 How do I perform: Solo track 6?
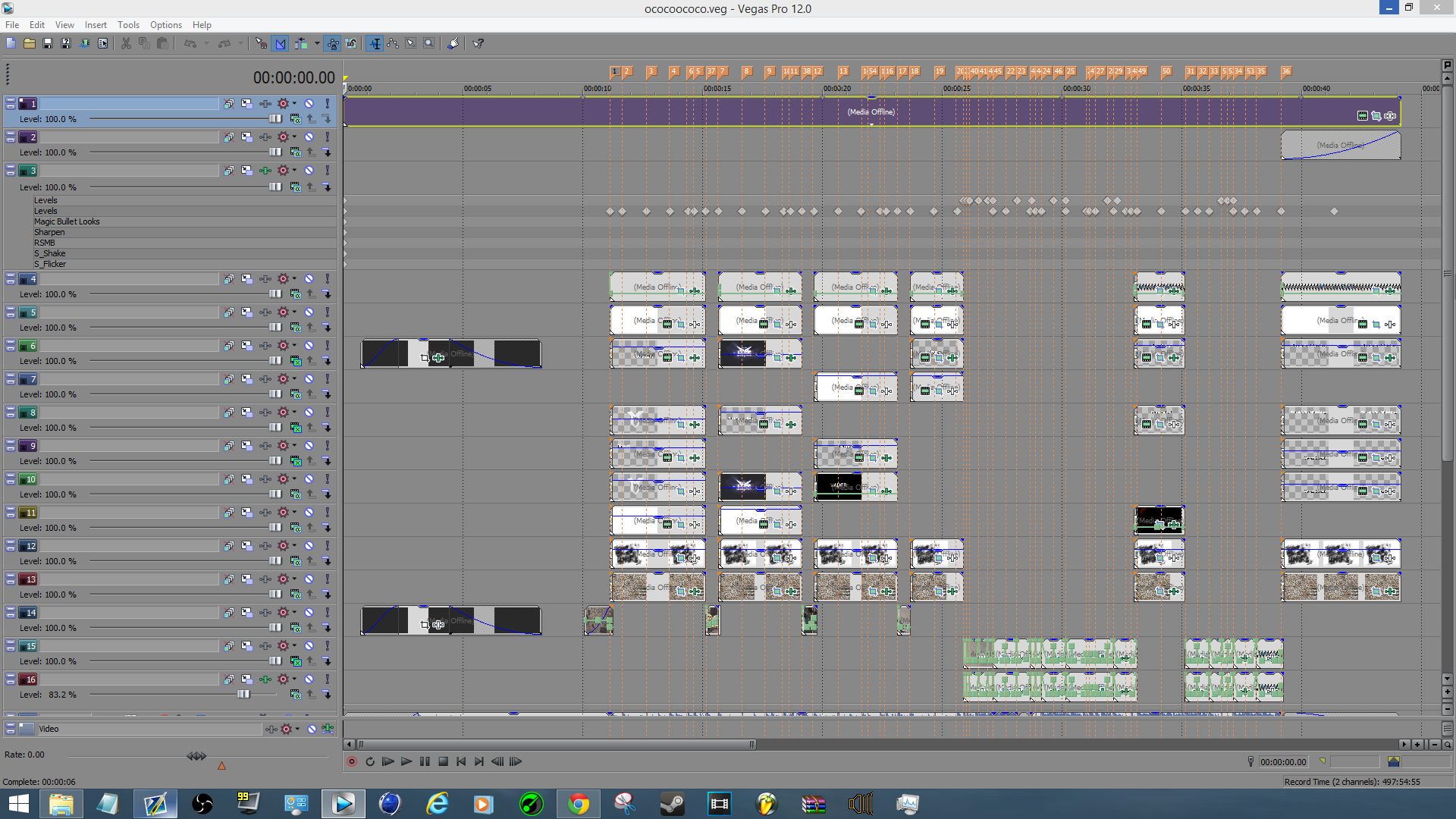pyautogui.click(x=328, y=346)
